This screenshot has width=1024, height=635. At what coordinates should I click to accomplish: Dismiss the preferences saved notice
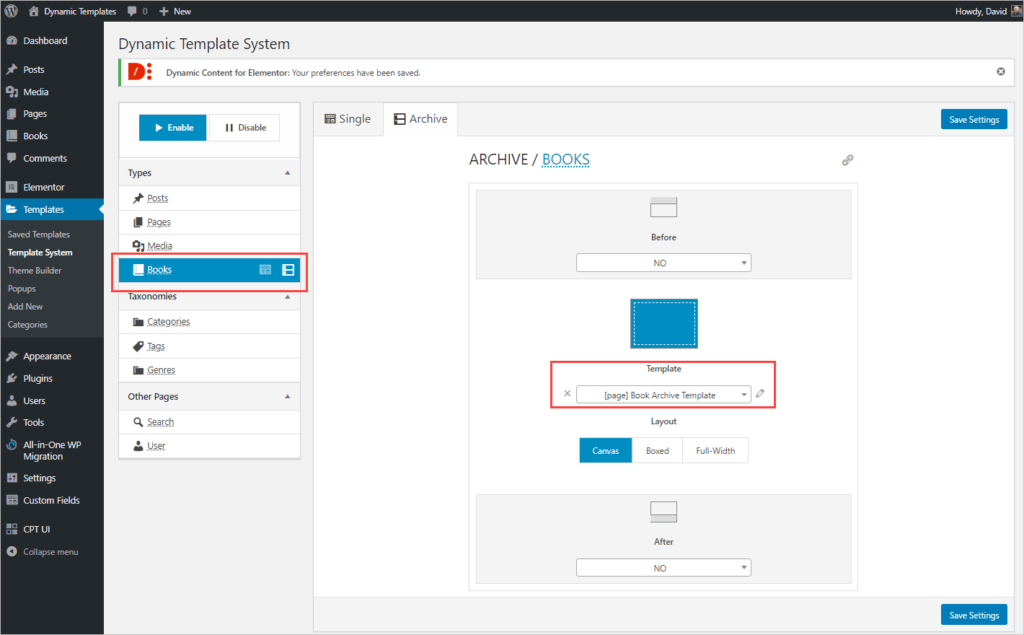(x=1000, y=72)
